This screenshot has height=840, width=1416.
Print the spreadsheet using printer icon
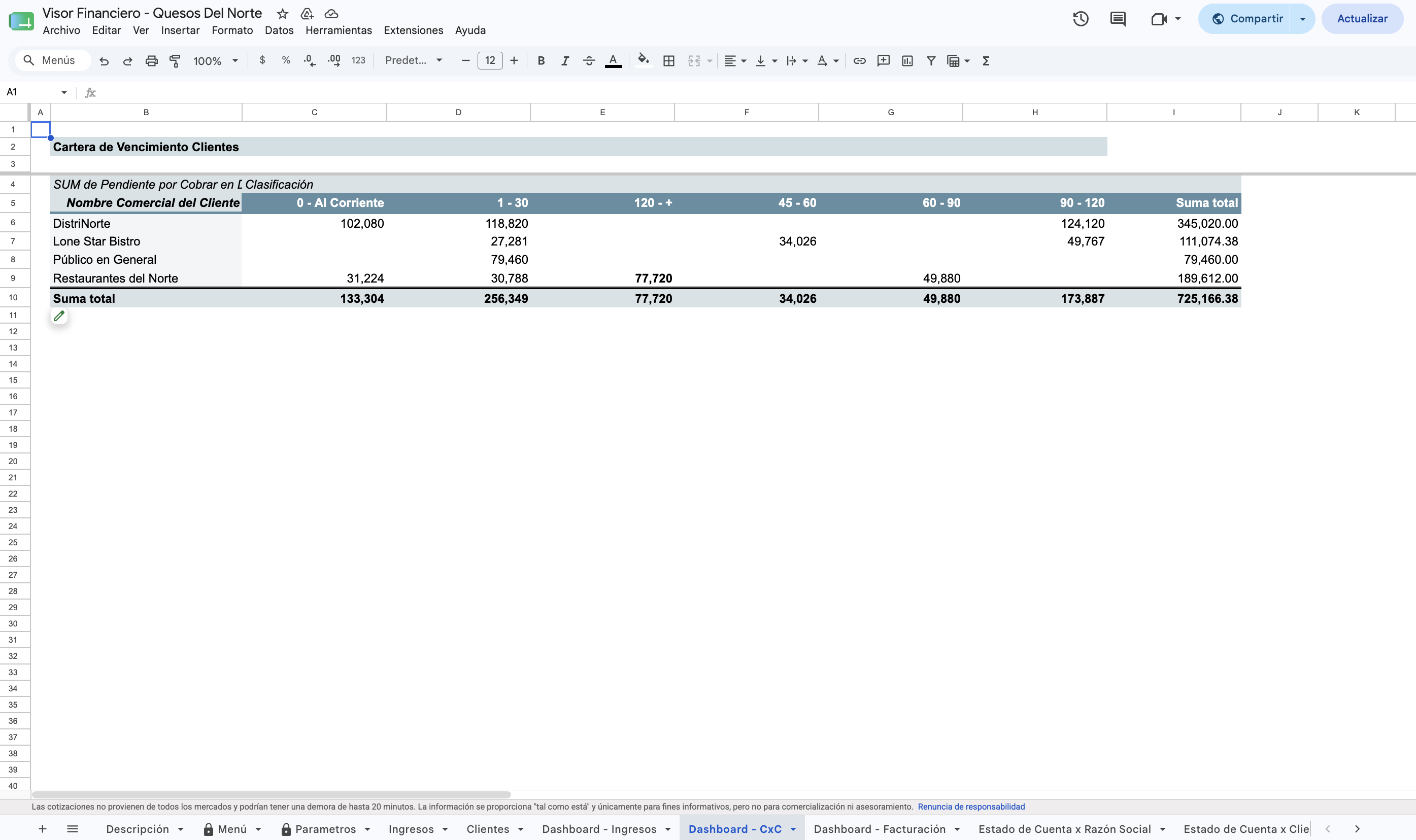pyautogui.click(x=151, y=60)
